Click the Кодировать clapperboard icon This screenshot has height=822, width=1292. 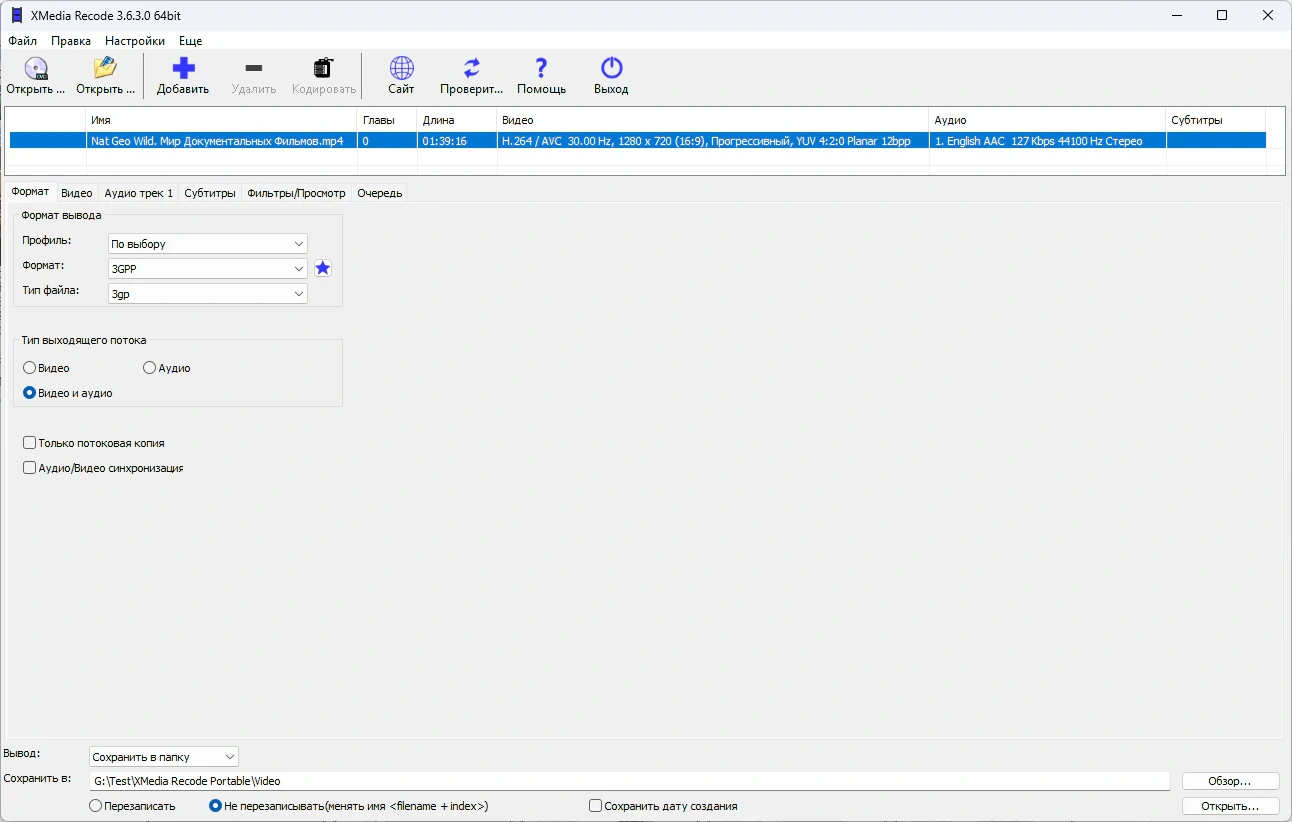324,69
